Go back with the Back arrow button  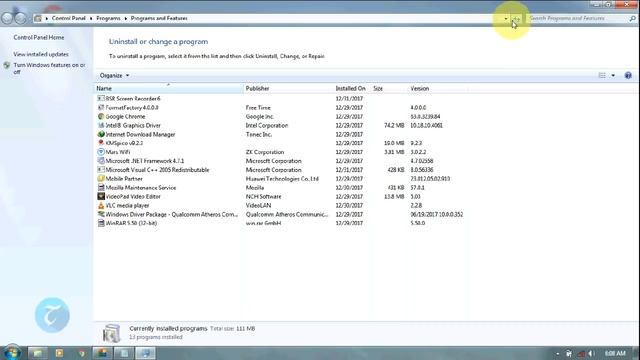[7, 18]
